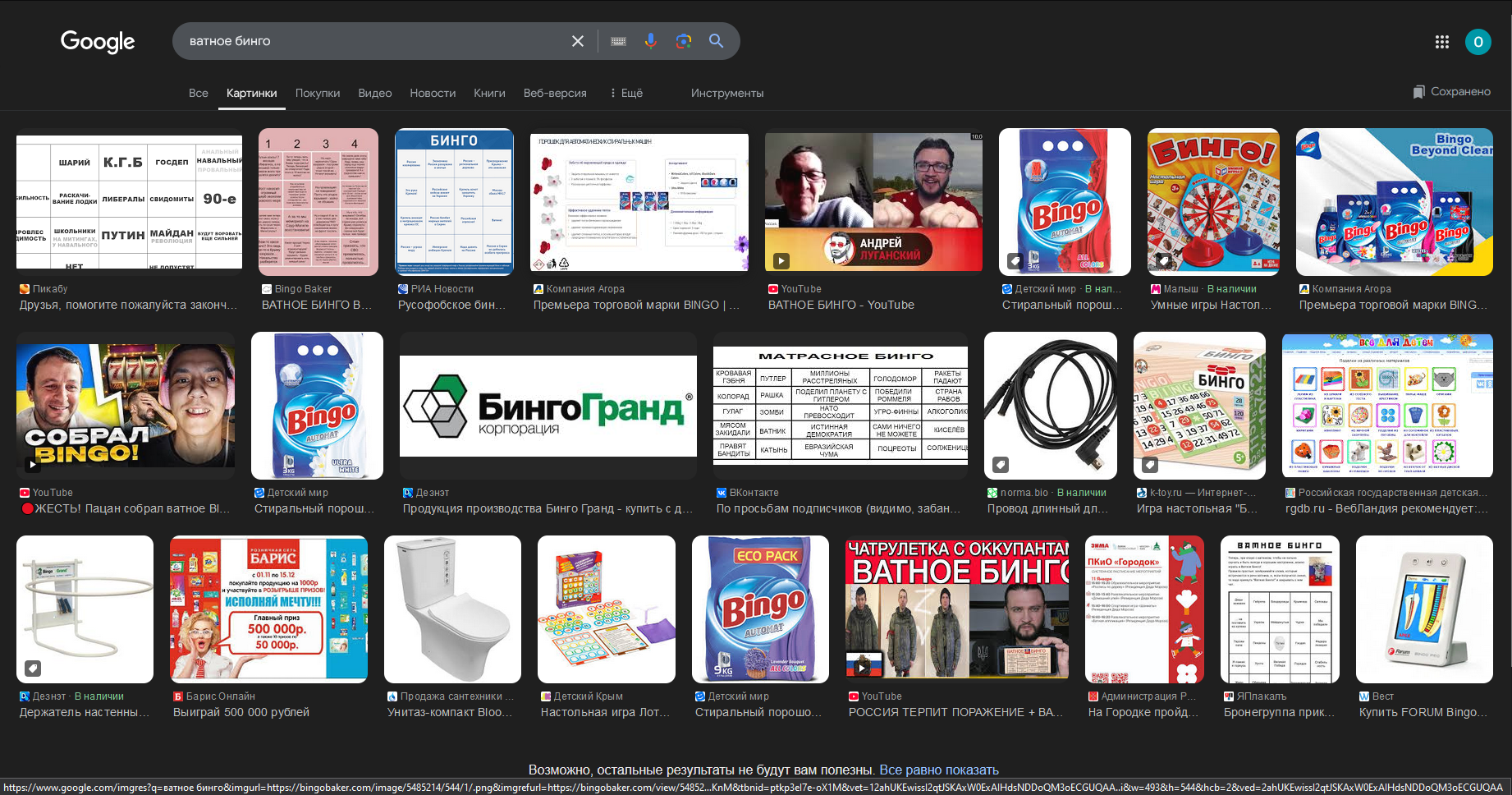The width and height of the screenshot is (1512, 795).
Task: Click the product tag icon on wall holder image
Action: pos(33,669)
